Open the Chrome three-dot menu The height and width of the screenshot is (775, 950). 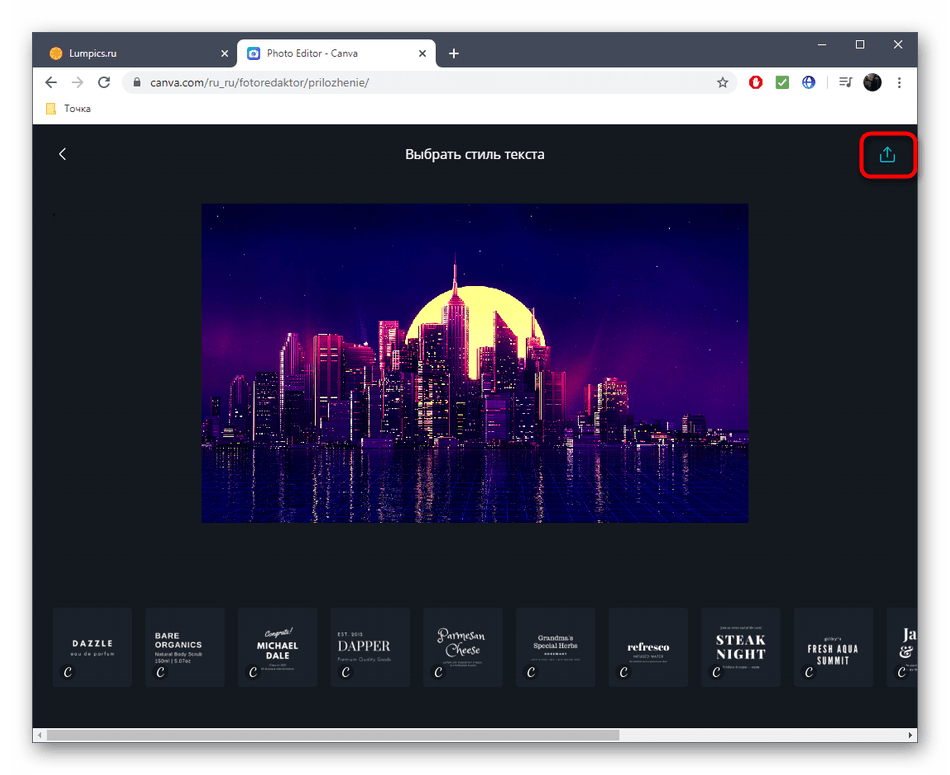click(x=899, y=82)
